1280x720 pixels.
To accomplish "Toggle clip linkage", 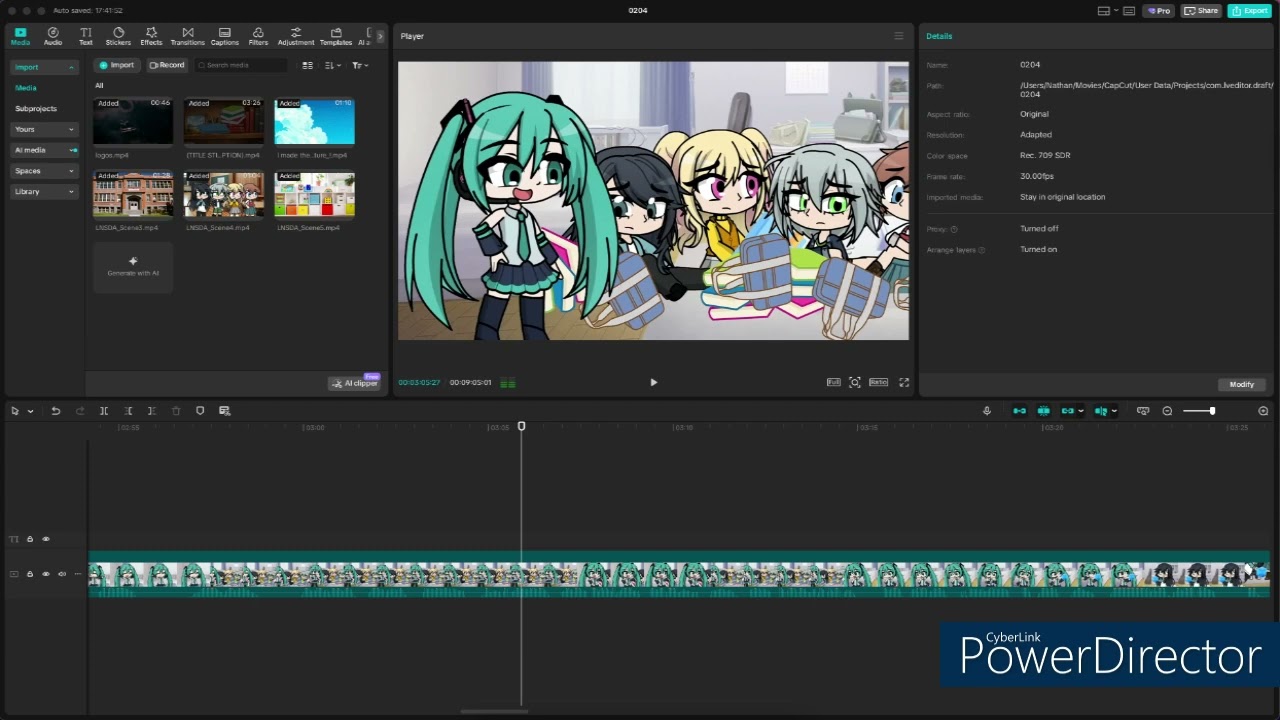I will pos(1067,411).
